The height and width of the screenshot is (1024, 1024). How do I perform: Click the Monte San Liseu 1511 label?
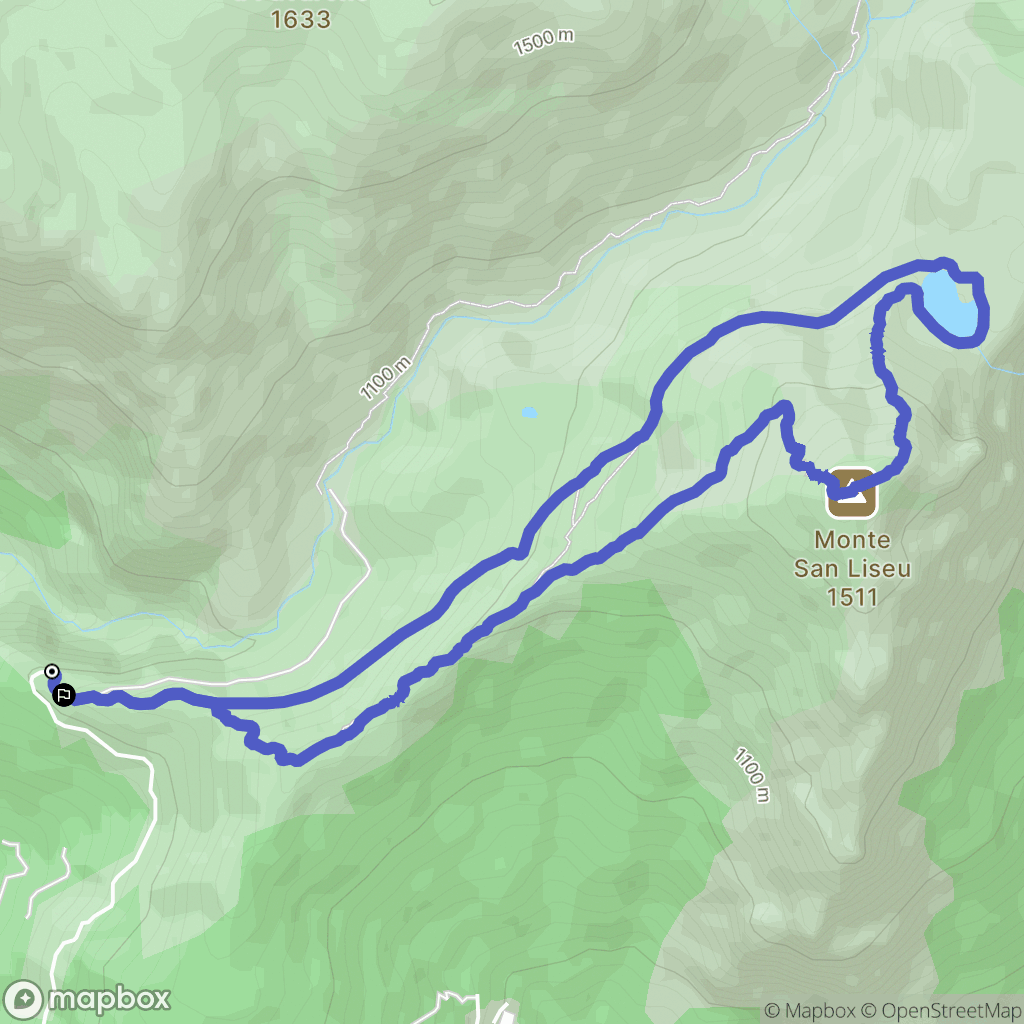[852, 568]
